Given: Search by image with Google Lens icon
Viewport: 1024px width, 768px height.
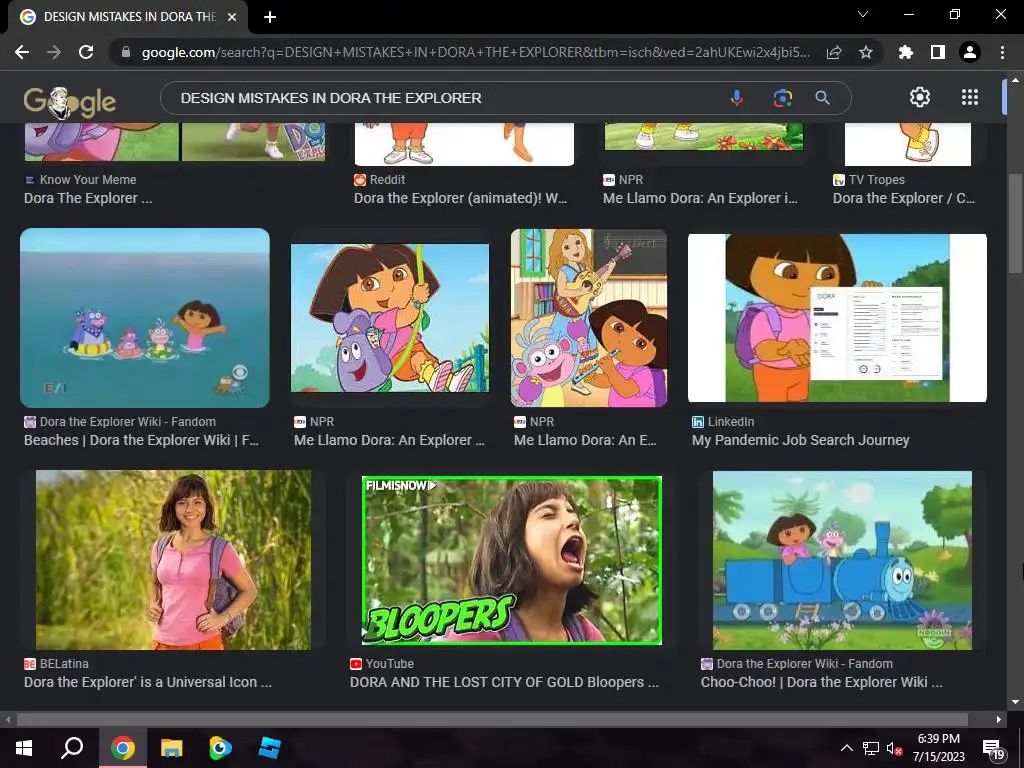Looking at the screenshot, I should [782, 98].
